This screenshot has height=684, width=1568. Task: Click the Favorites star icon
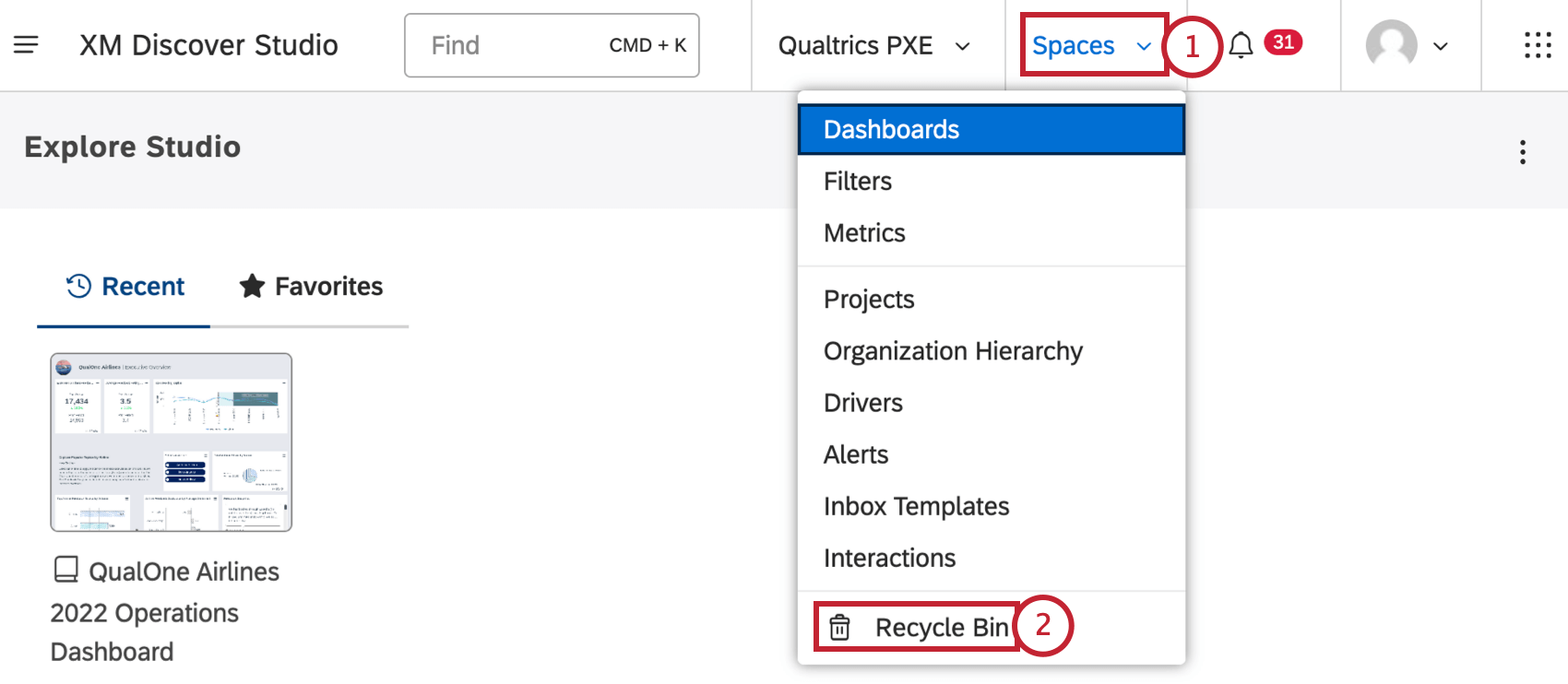252,287
